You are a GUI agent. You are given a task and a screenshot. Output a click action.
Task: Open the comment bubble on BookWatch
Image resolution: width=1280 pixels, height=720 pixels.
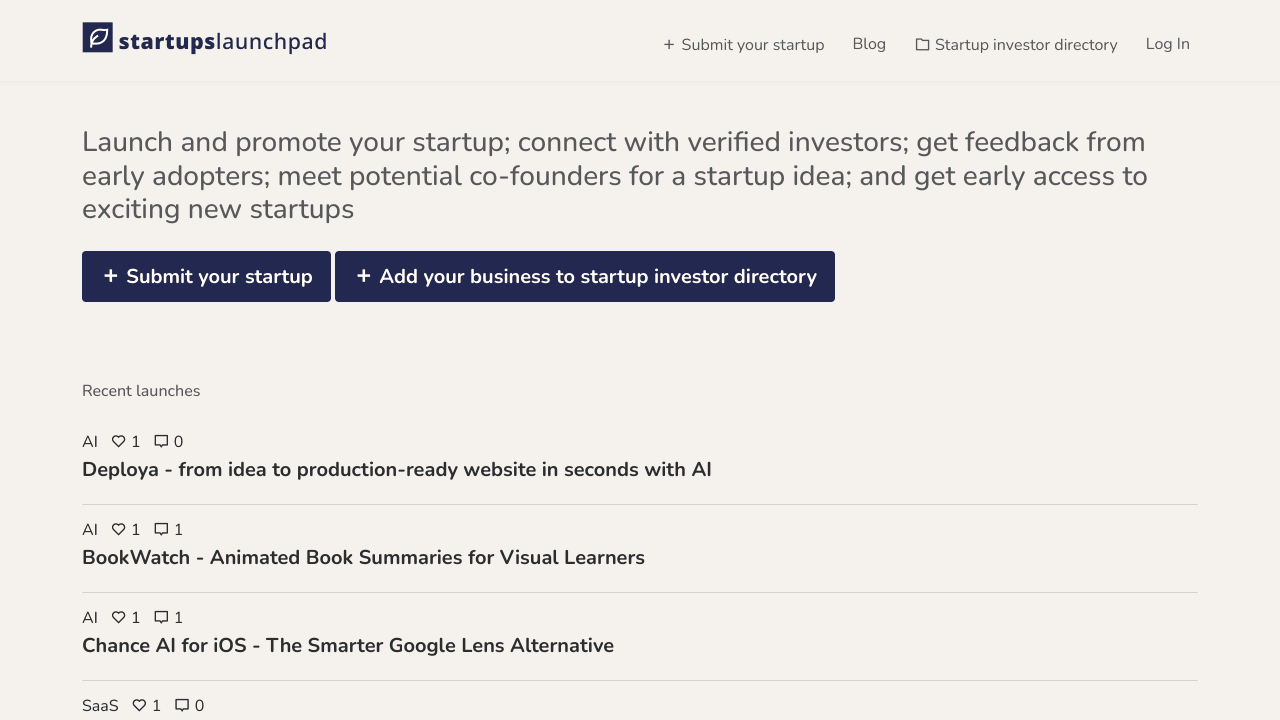point(161,529)
